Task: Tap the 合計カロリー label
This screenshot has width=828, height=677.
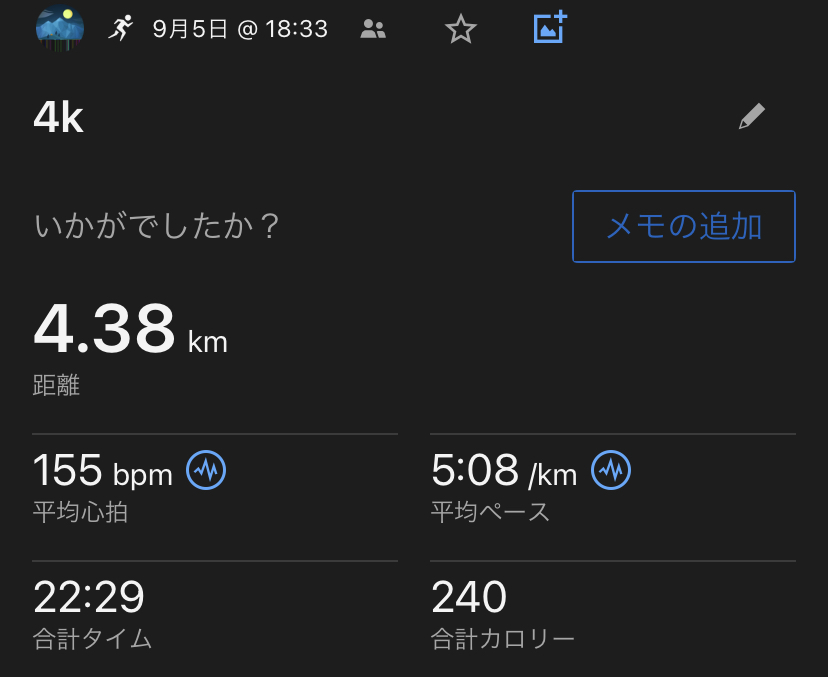Action: [503, 639]
